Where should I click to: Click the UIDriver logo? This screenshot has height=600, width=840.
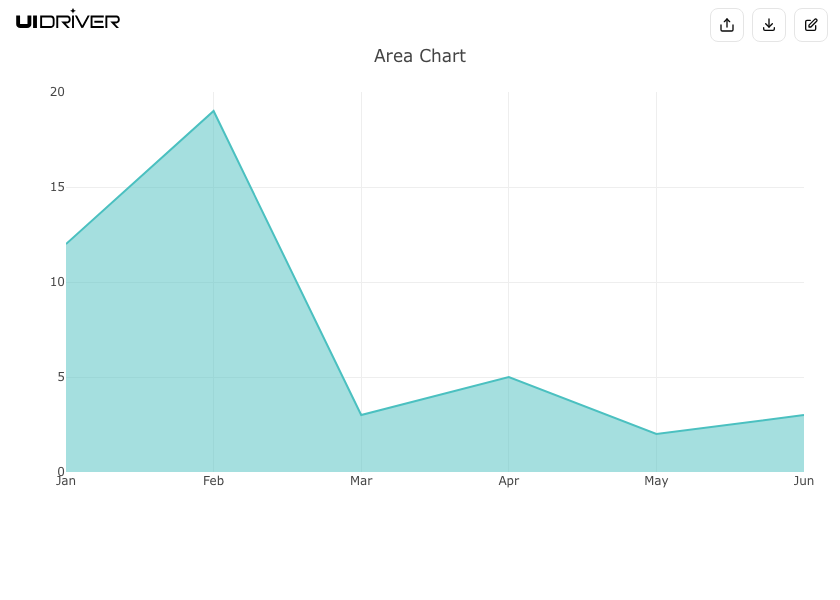point(68,20)
